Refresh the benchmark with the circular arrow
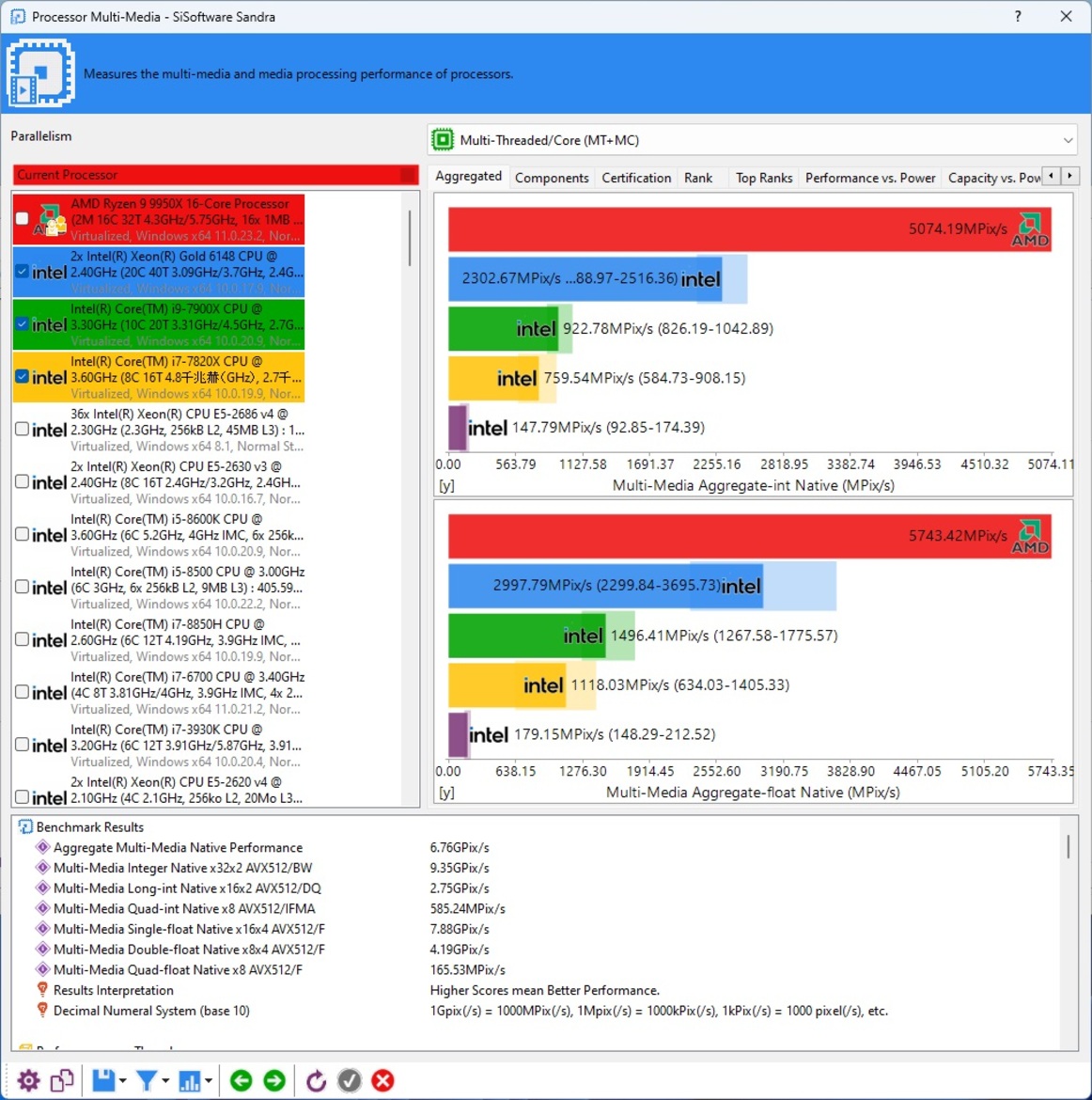1092x1100 pixels. (x=316, y=1080)
